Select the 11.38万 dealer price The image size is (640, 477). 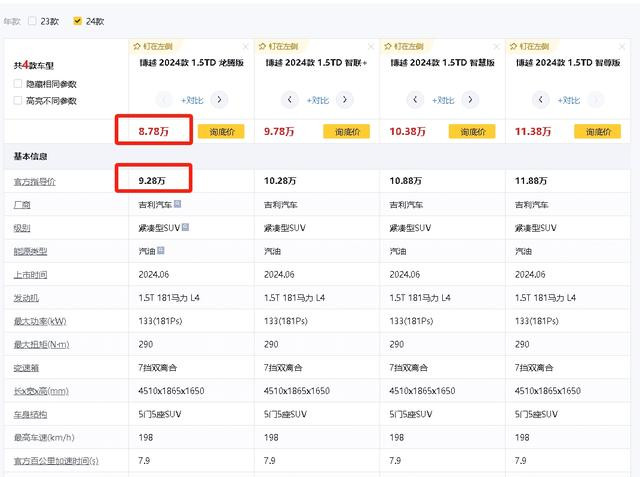[533, 131]
